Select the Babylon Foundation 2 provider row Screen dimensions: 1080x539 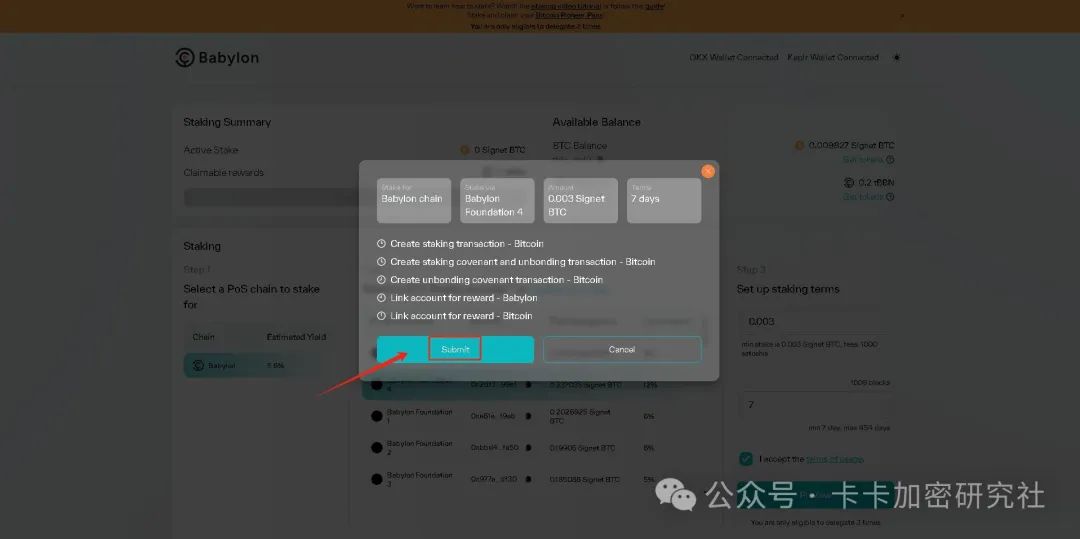[x=536, y=447]
